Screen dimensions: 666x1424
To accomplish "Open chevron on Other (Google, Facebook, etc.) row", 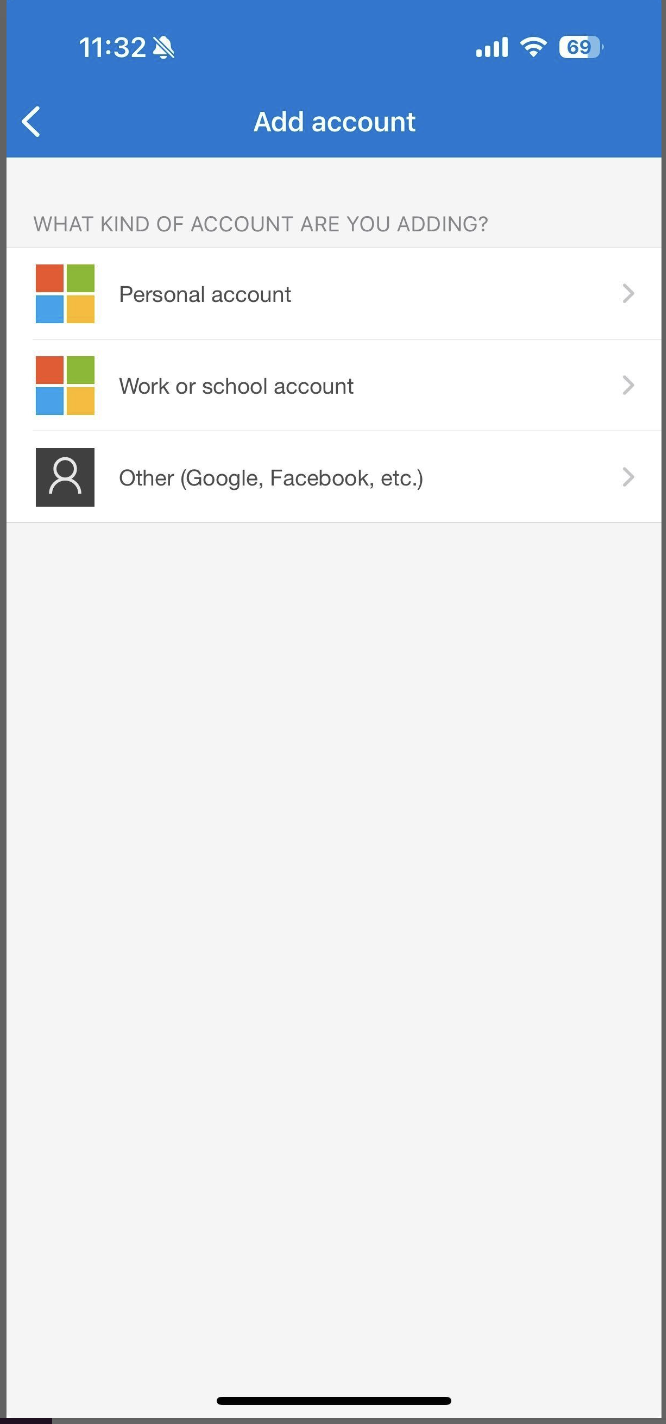I will [x=628, y=477].
